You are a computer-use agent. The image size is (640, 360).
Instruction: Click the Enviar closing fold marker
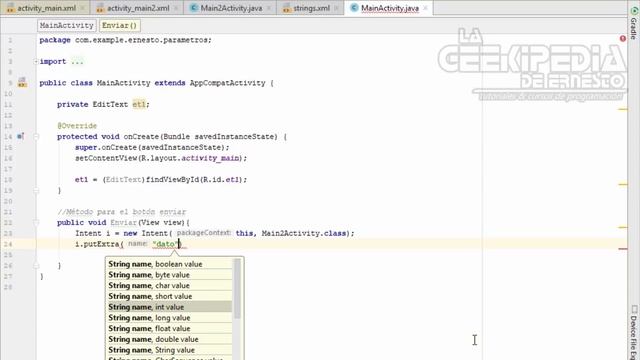pyautogui.click(x=36, y=265)
